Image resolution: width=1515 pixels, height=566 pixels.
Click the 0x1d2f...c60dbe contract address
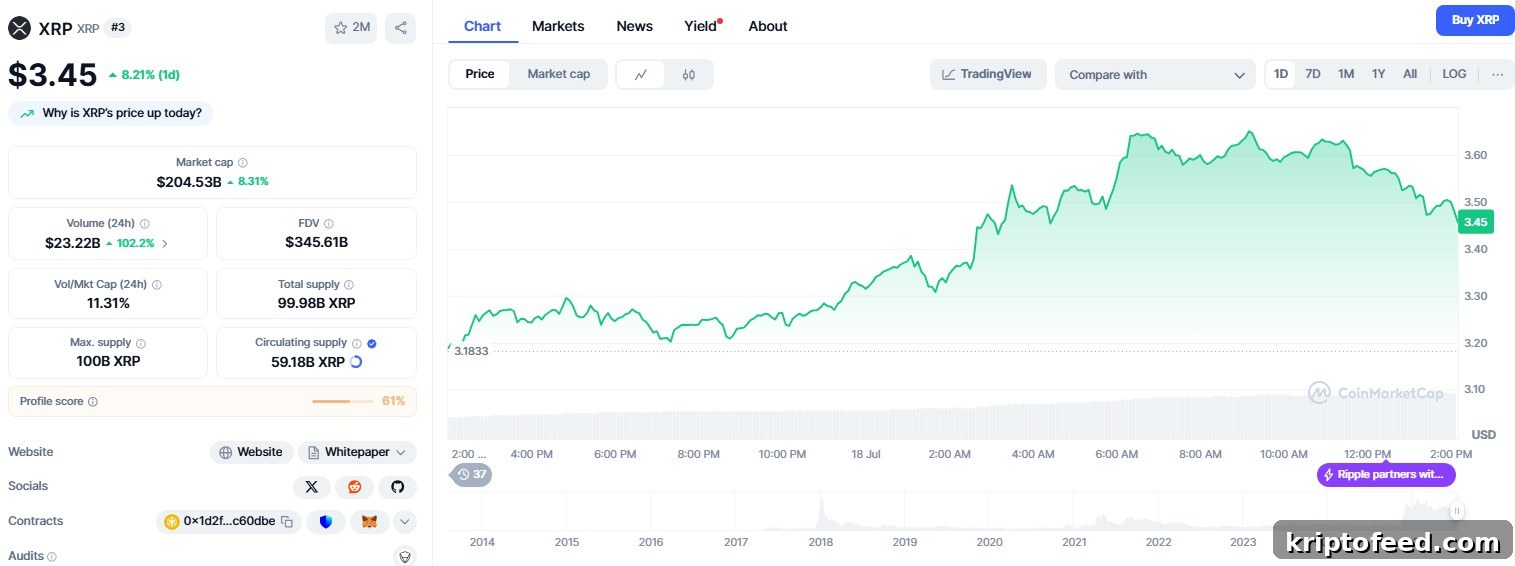[229, 521]
